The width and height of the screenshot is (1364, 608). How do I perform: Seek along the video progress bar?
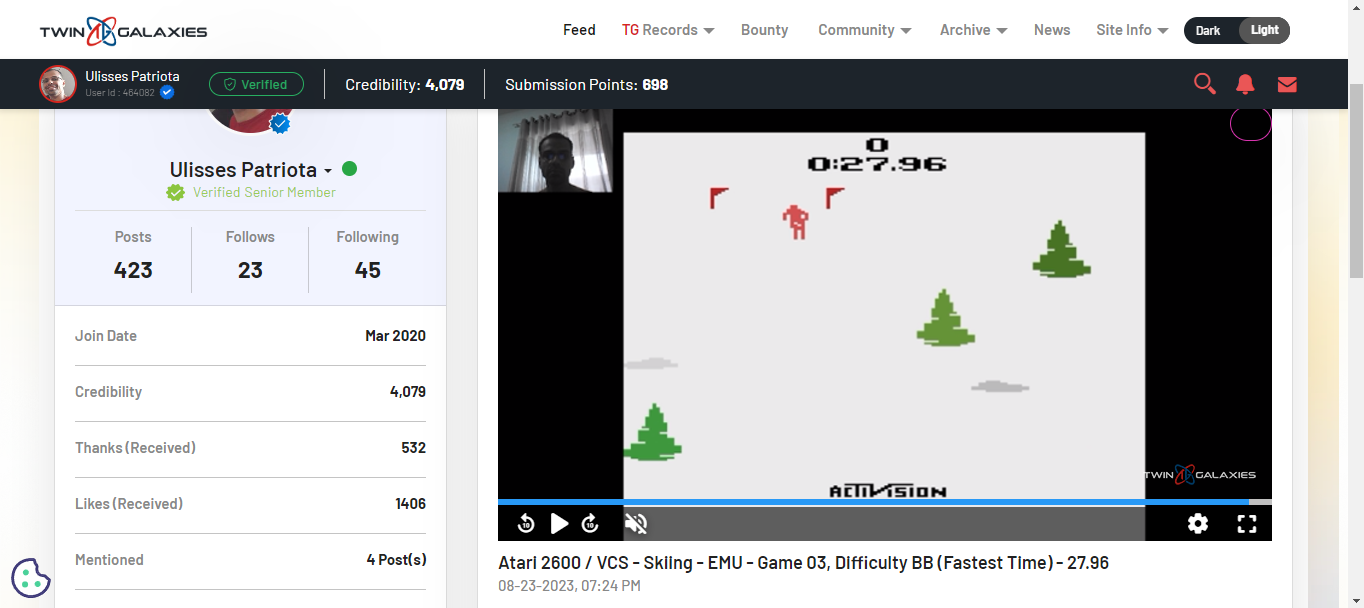pyautogui.click(x=885, y=502)
